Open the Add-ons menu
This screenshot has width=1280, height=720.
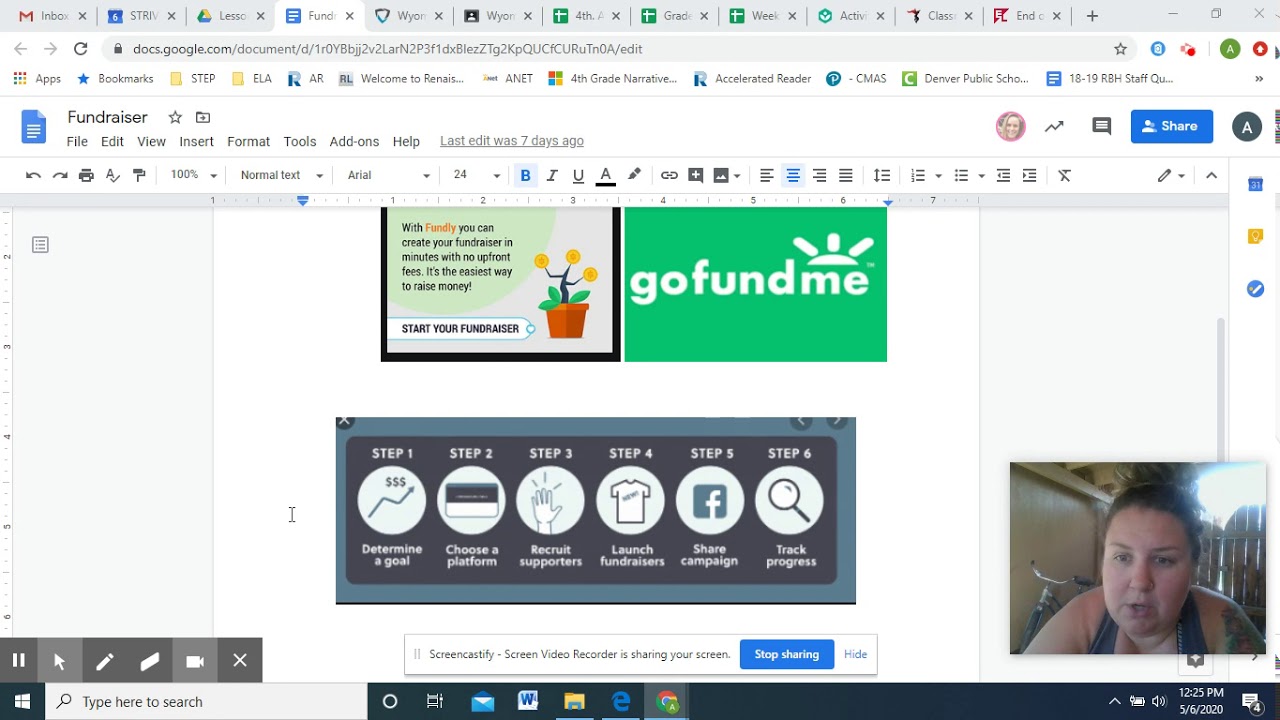click(x=354, y=141)
